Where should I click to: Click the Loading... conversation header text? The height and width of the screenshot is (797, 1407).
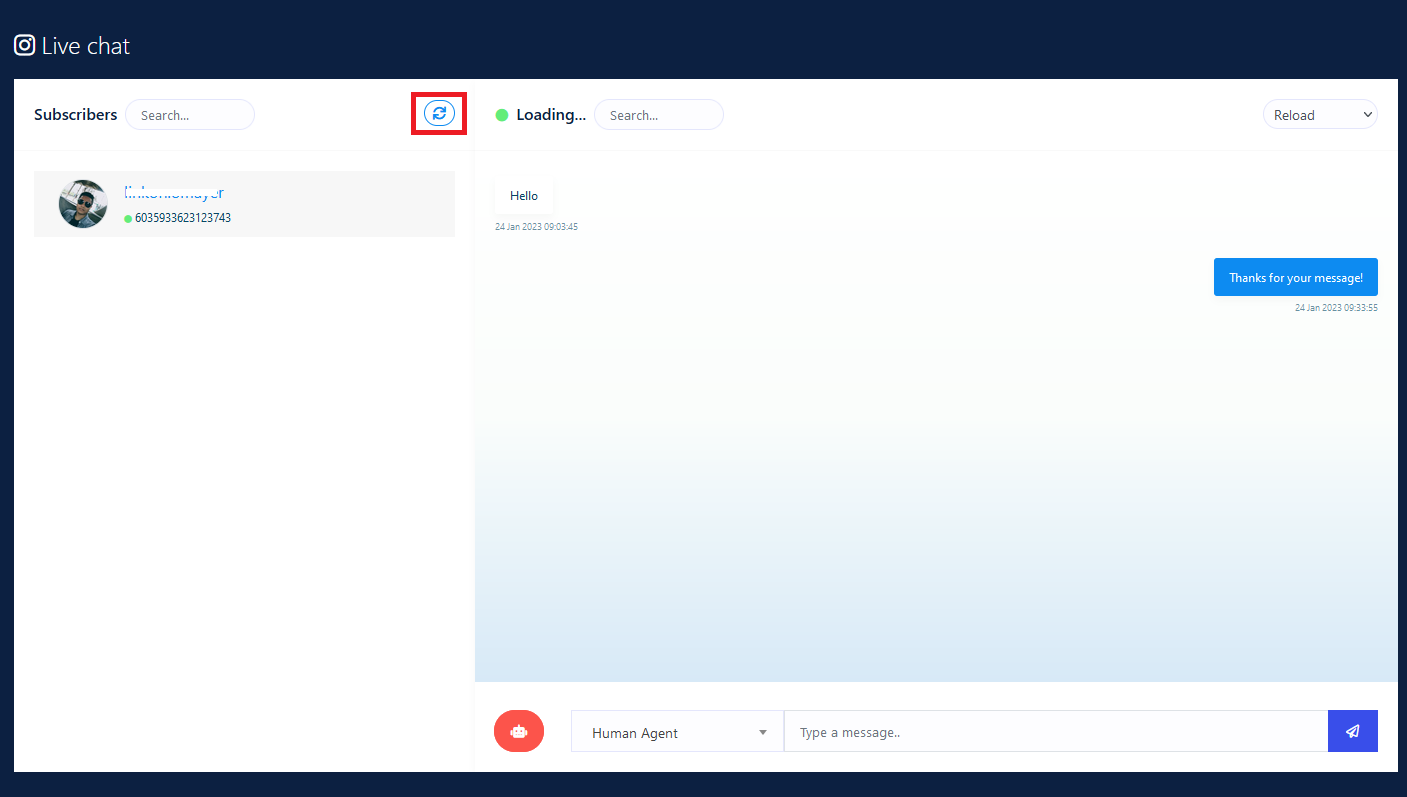point(551,115)
